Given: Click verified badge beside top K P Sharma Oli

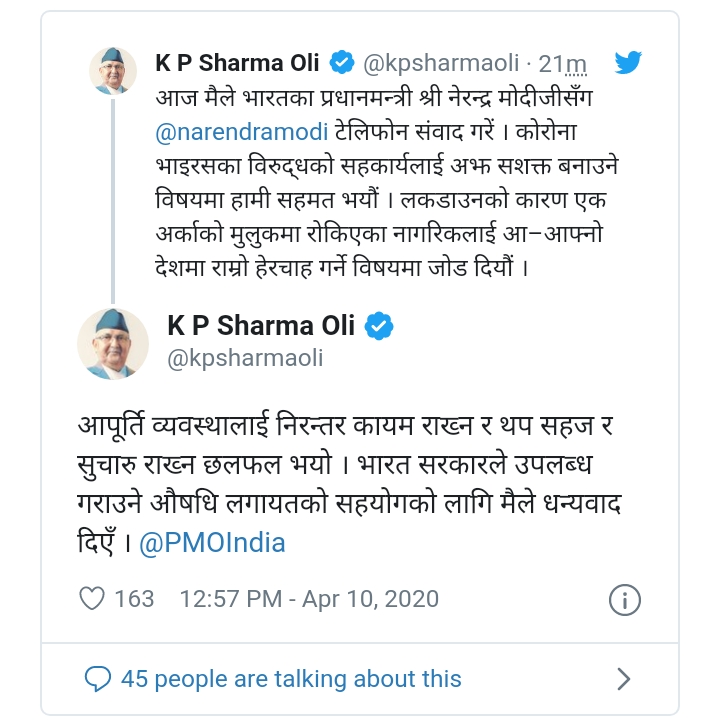Looking at the screenshot, I should click(x=342, y=62).
